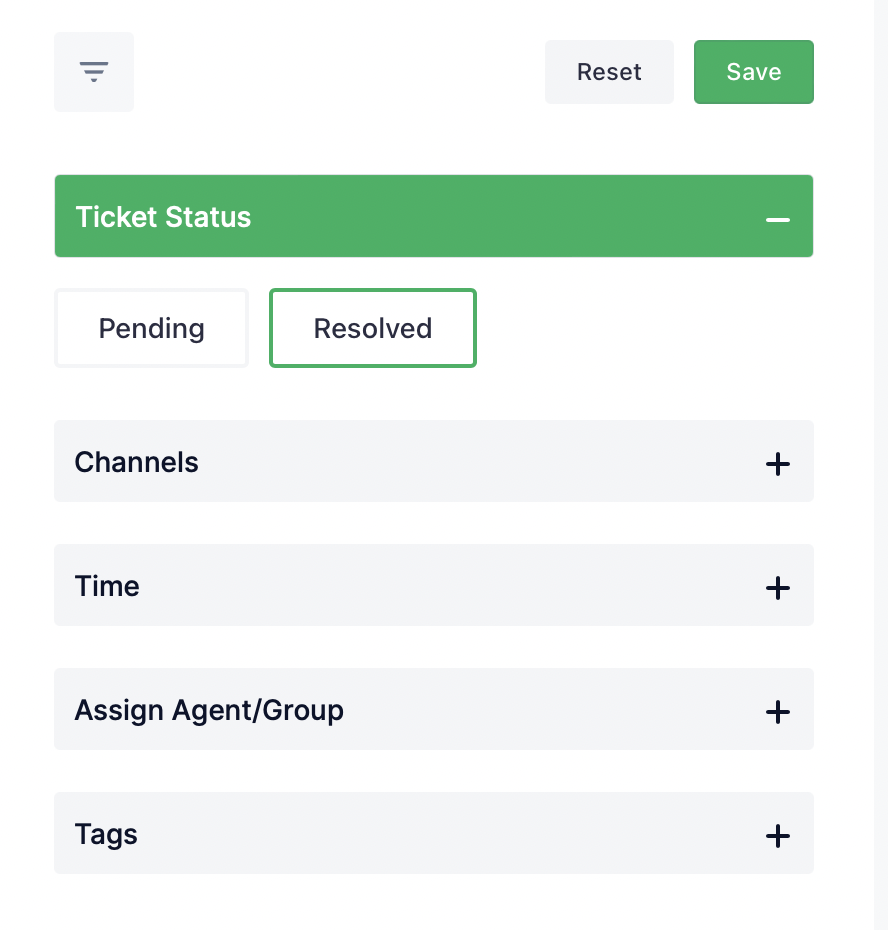Image resolution: width=888 pixels, height=930 pixels.
Task: Save the filter using the Save button
Action: [754, 72]
